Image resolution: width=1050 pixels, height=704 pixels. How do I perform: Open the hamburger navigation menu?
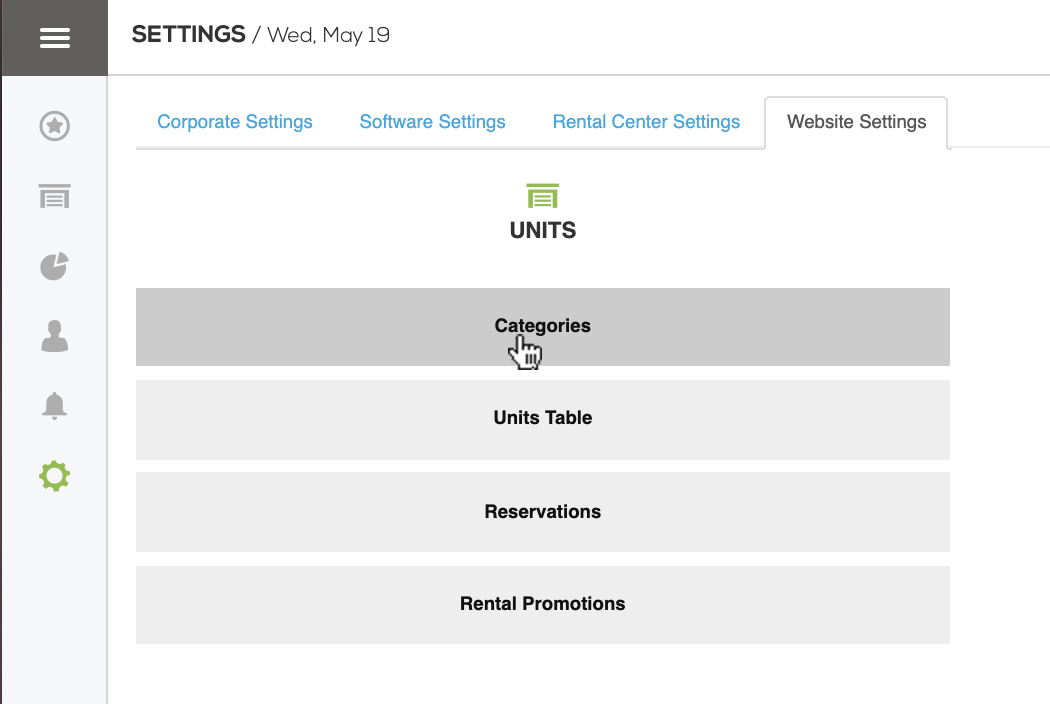coord(54,37)
